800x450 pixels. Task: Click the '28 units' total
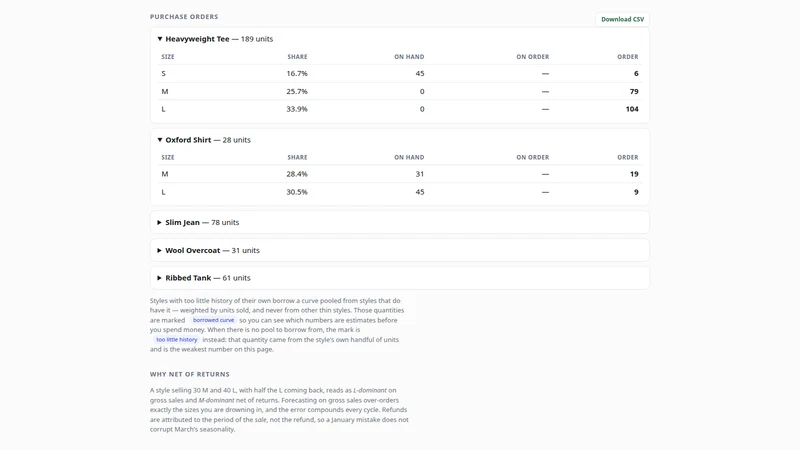coord(236,140)
